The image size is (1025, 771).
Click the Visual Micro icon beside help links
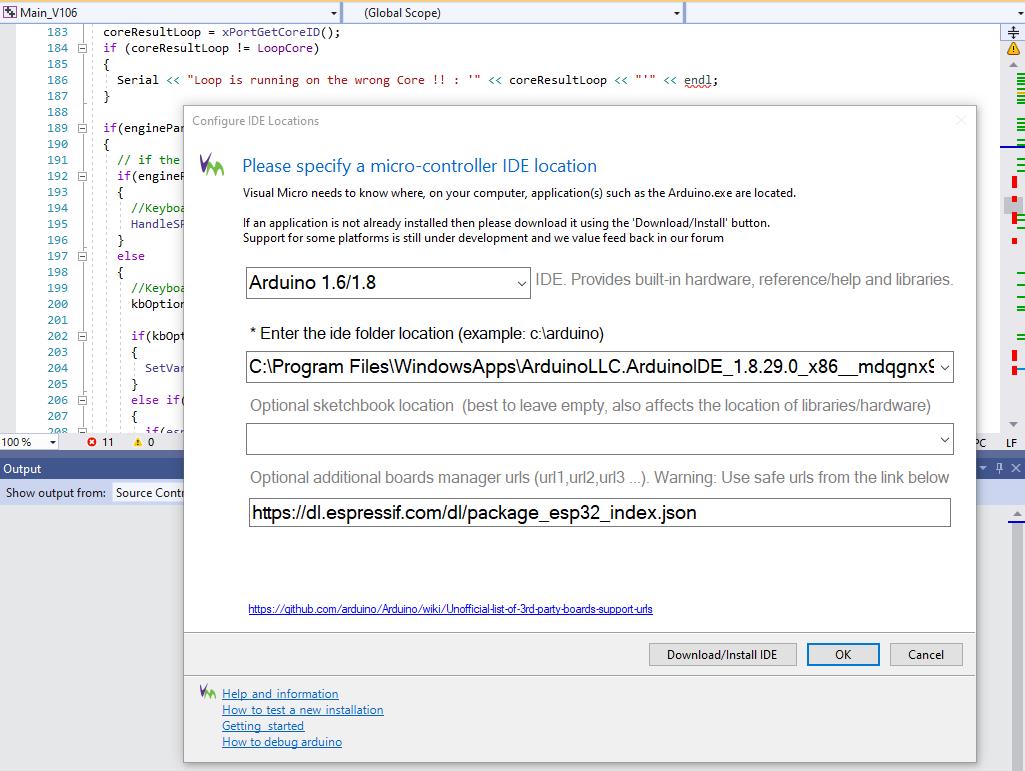pos(208,691)
